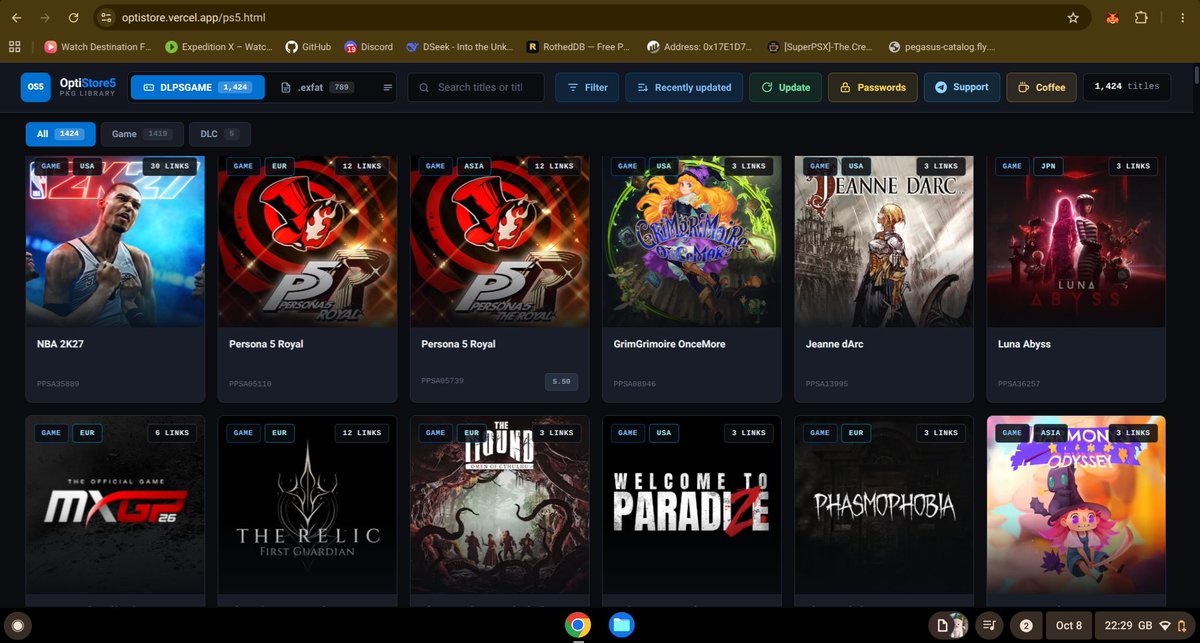Go back with browser back arrow
Image resolution: width=1200 pixels, height=643 pixels.
16,17
